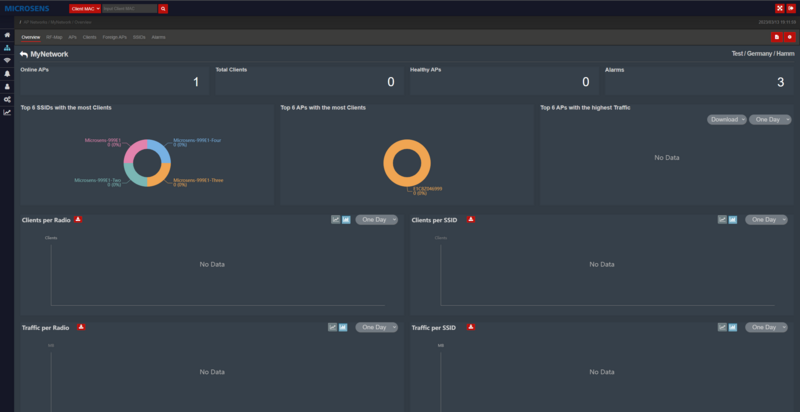Click the Input Client MAC search field

[129, 8]
